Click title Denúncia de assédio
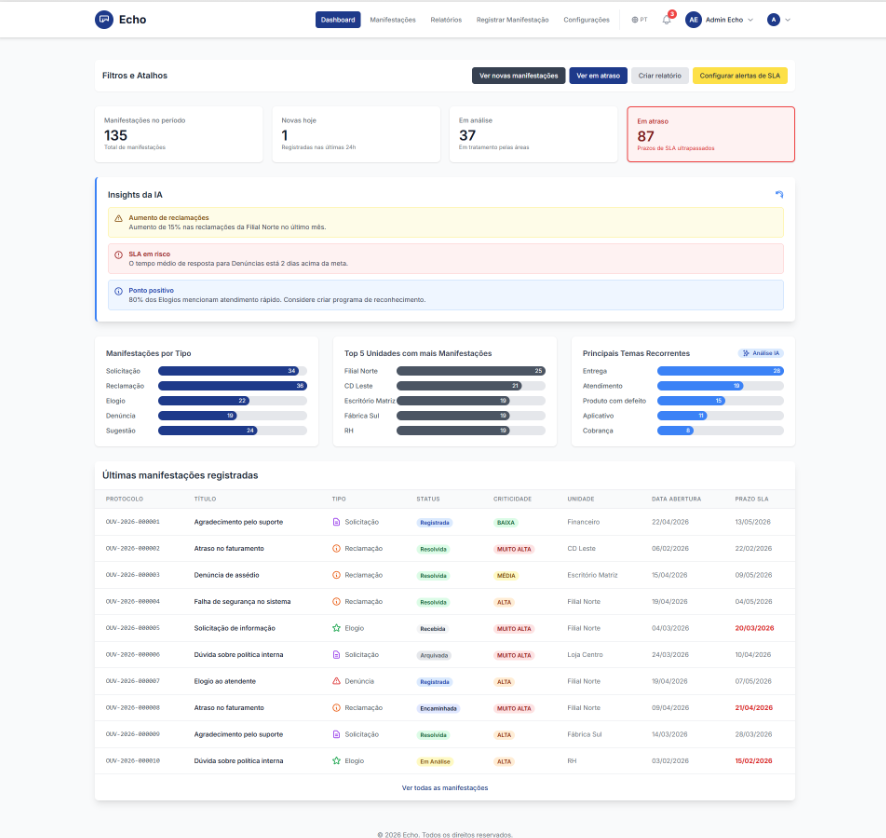This screenshot has height=838, width=886. coord(227,575)
